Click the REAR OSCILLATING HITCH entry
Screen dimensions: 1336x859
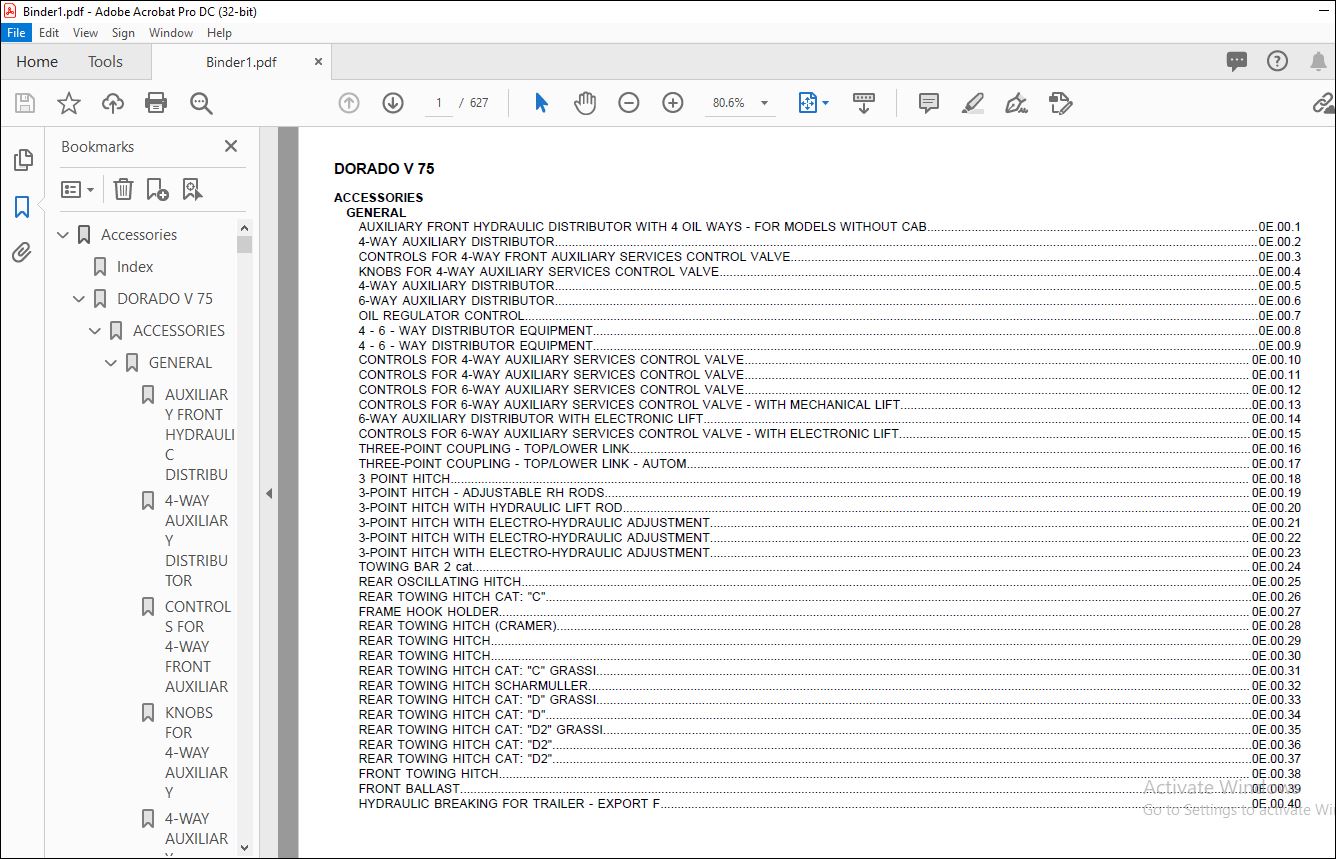(x=830, y=582)
